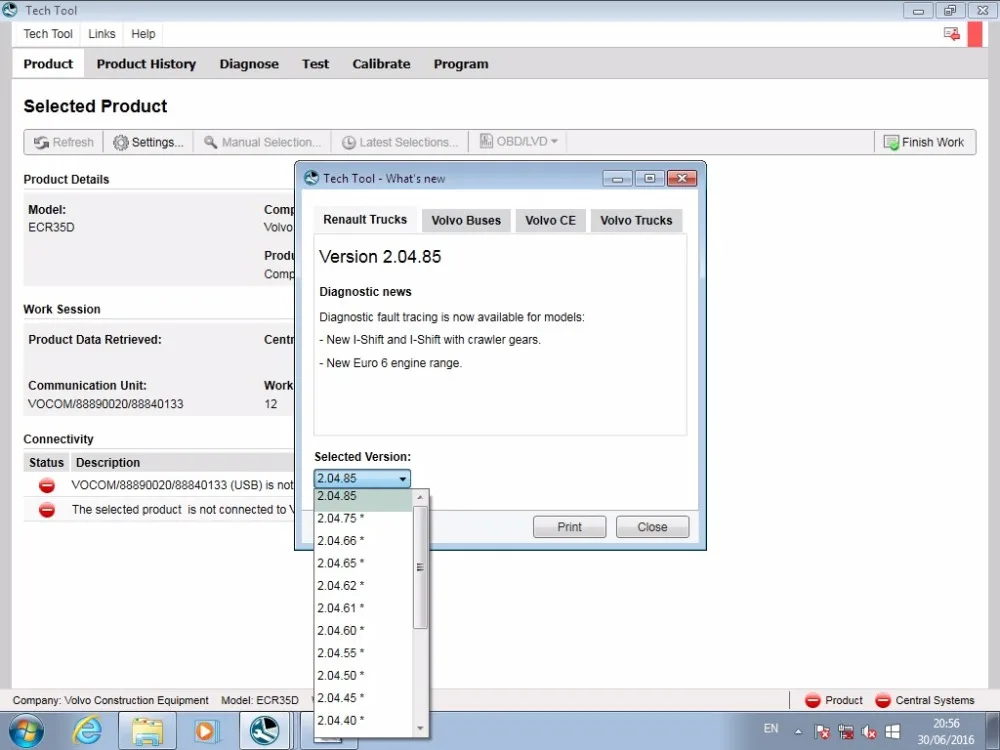This screenshot has height=750, width=1000.
Task: Close the What's new dialog via Close button
Action: pyautogui.click(x=652, y=527)
